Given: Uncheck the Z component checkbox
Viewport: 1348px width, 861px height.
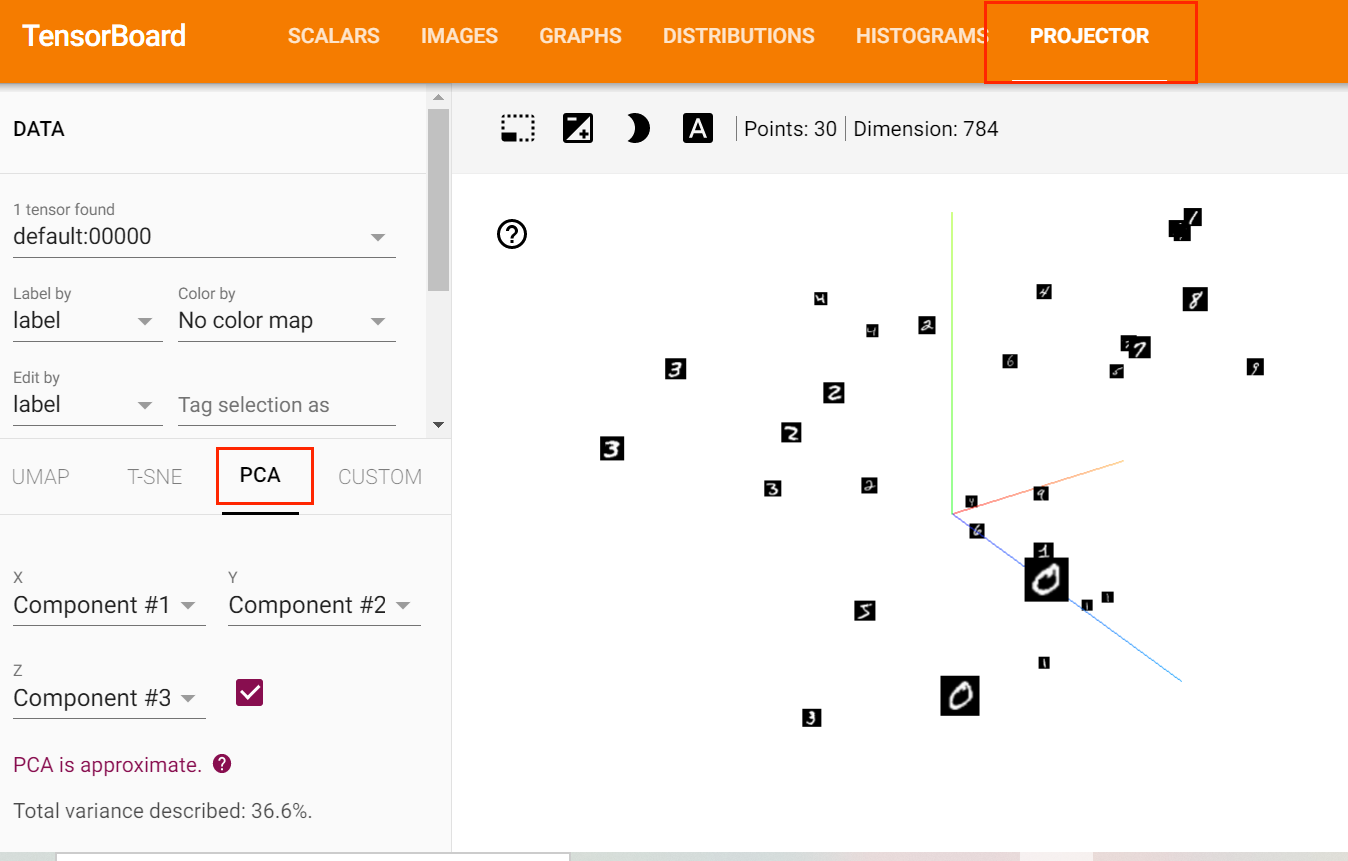Looking at the screenshot, I should click(x=249, y=692).
